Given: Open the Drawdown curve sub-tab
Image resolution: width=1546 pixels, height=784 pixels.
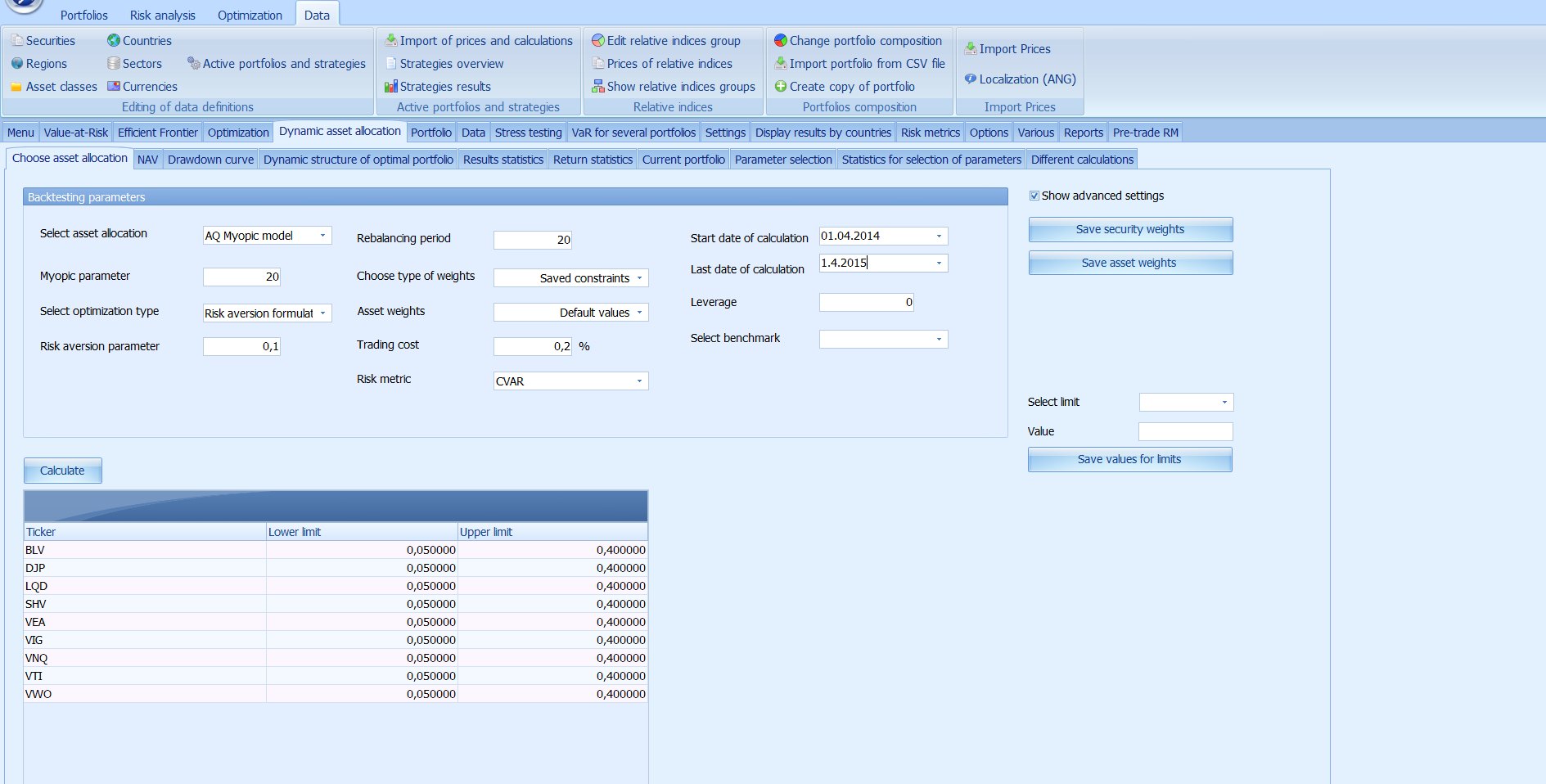Looking at the screenshot, I should click(x=211, y=160).
